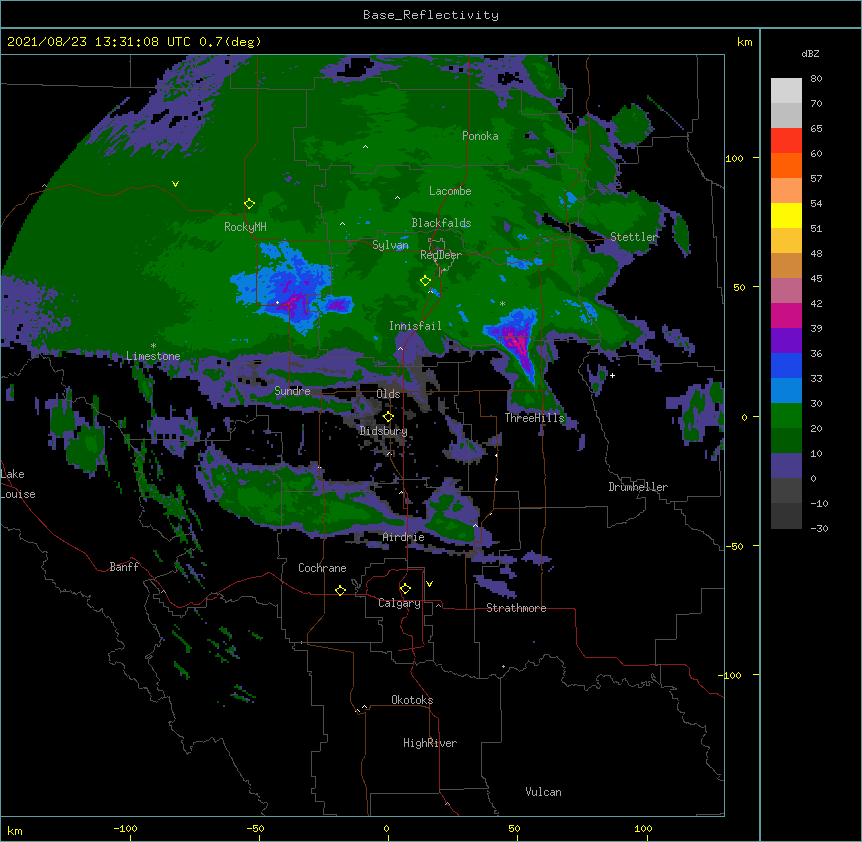Click the Sylvan label on the map
Viewport: 862px width, 842px height.
tap(390, 245)
